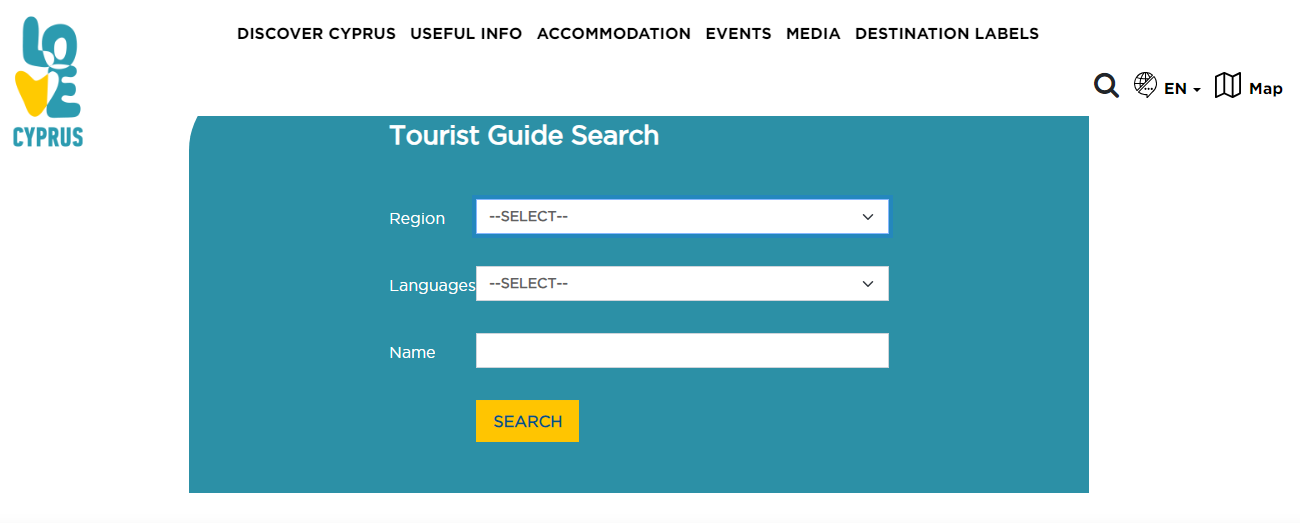Viewport: 1300px width, 523px height.
Task: Expand the Languages select dropdown
Action: (x=682, y=284)
